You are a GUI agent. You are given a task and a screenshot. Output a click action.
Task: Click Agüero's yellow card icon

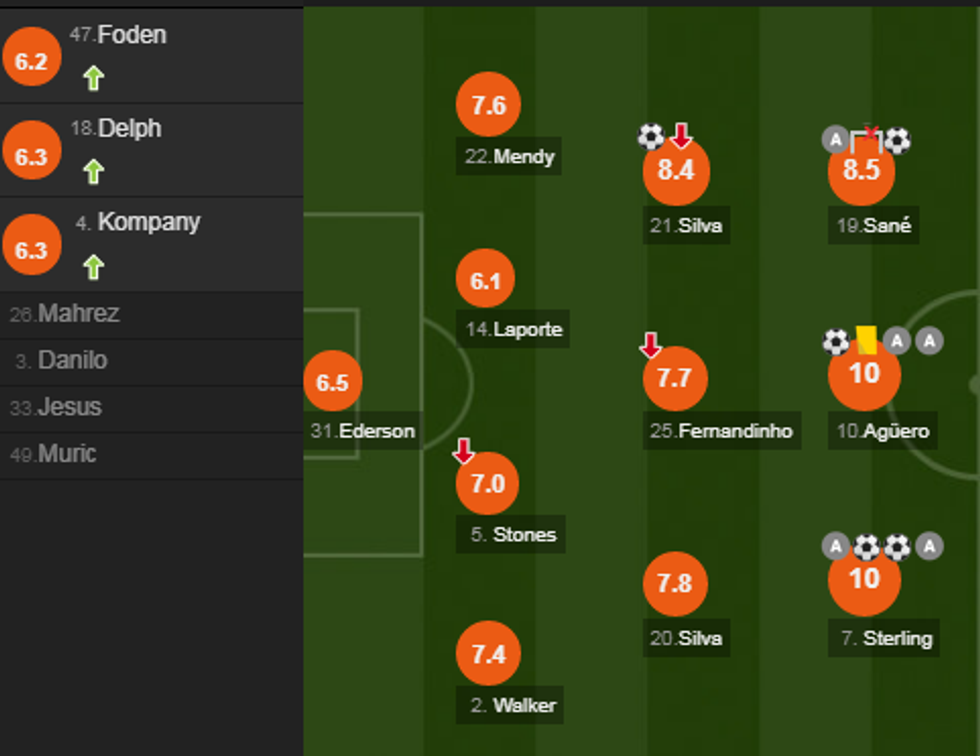click(866, 340)
